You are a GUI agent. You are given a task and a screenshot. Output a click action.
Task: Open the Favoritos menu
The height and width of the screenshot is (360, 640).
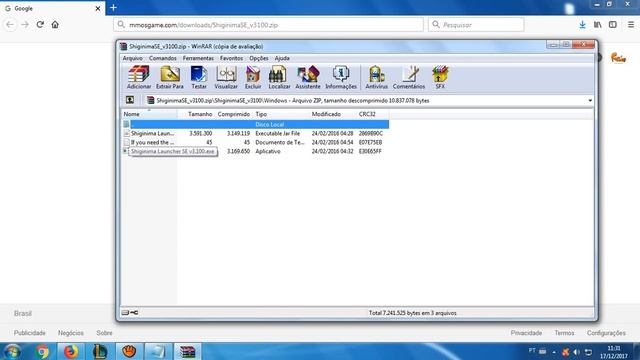coord(231,58)
